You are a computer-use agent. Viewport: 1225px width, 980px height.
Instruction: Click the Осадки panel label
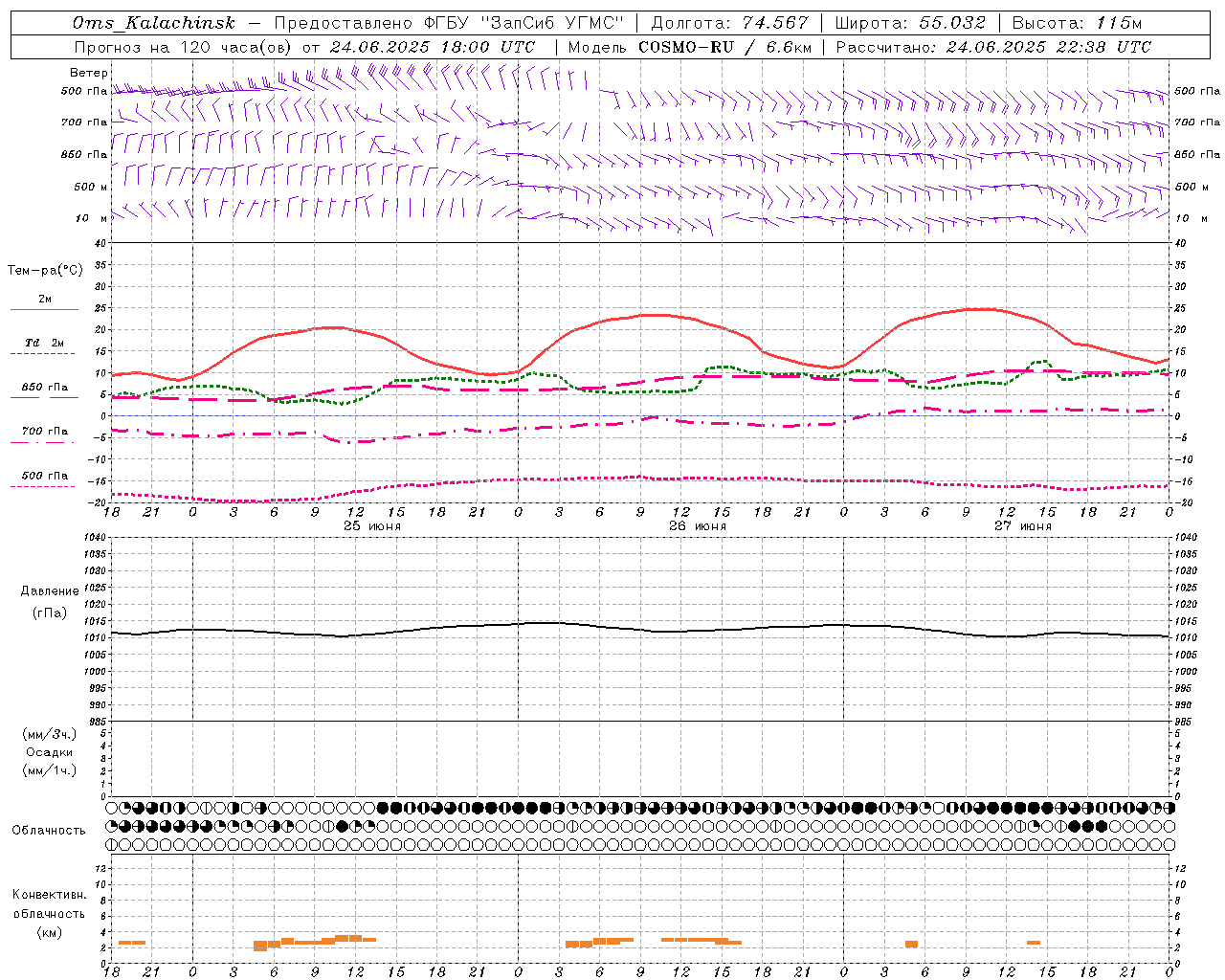[50, 752]
